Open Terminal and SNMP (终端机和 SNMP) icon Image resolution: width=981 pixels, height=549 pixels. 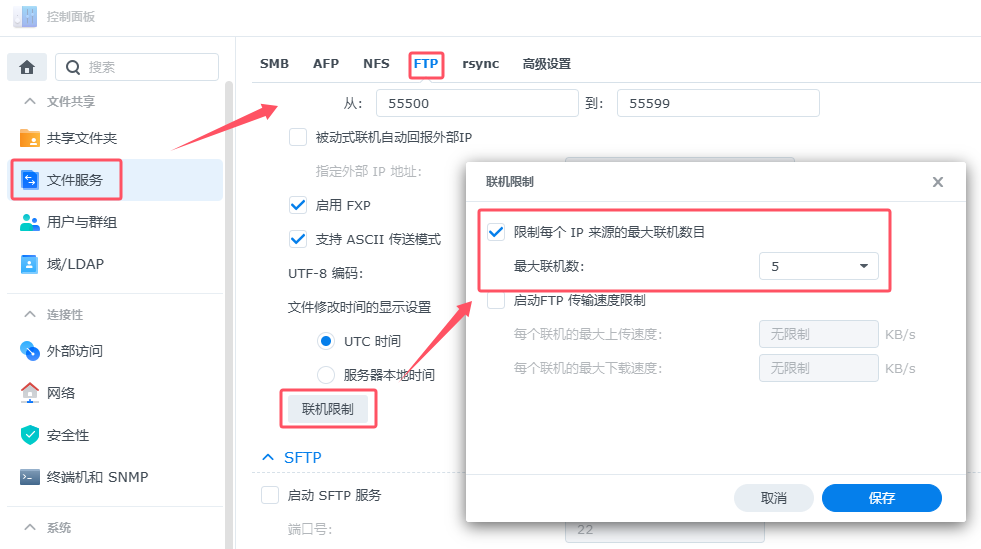click(30, 477)
